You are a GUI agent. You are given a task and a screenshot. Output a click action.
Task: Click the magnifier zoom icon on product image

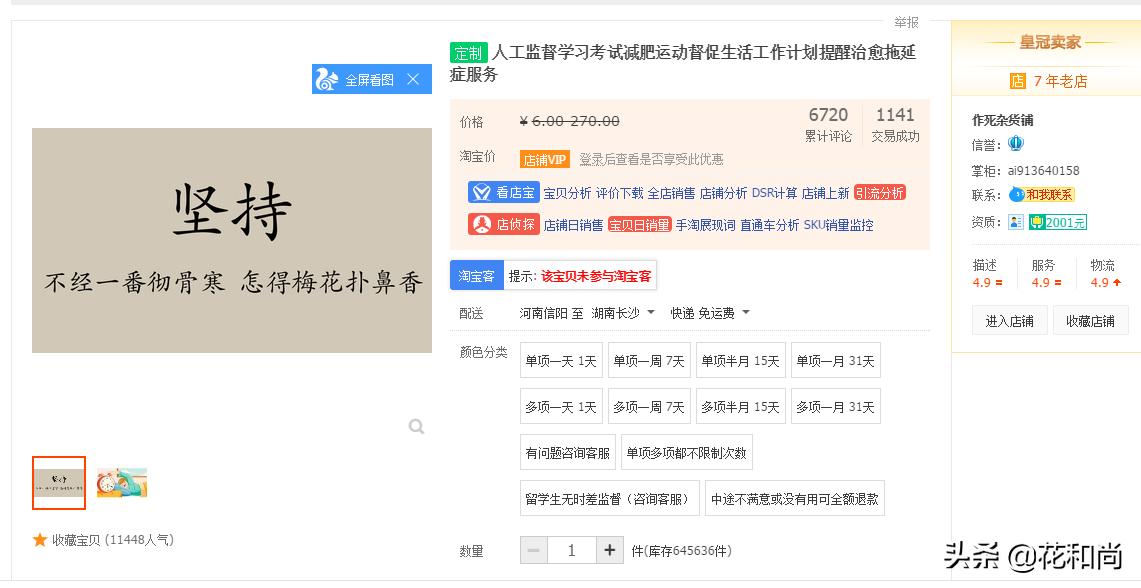(416, 426)
